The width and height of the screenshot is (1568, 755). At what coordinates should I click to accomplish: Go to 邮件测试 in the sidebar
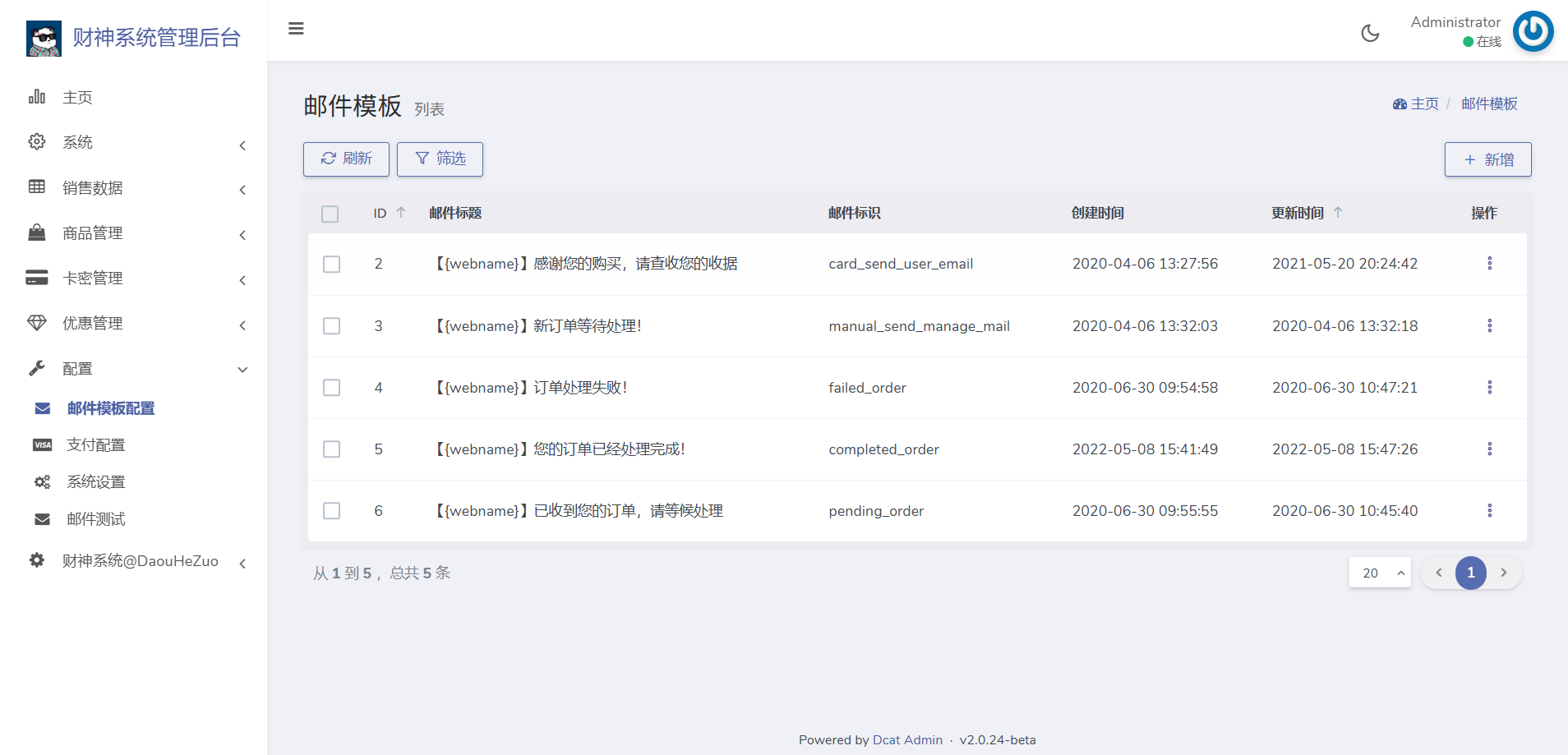[95, 519]
